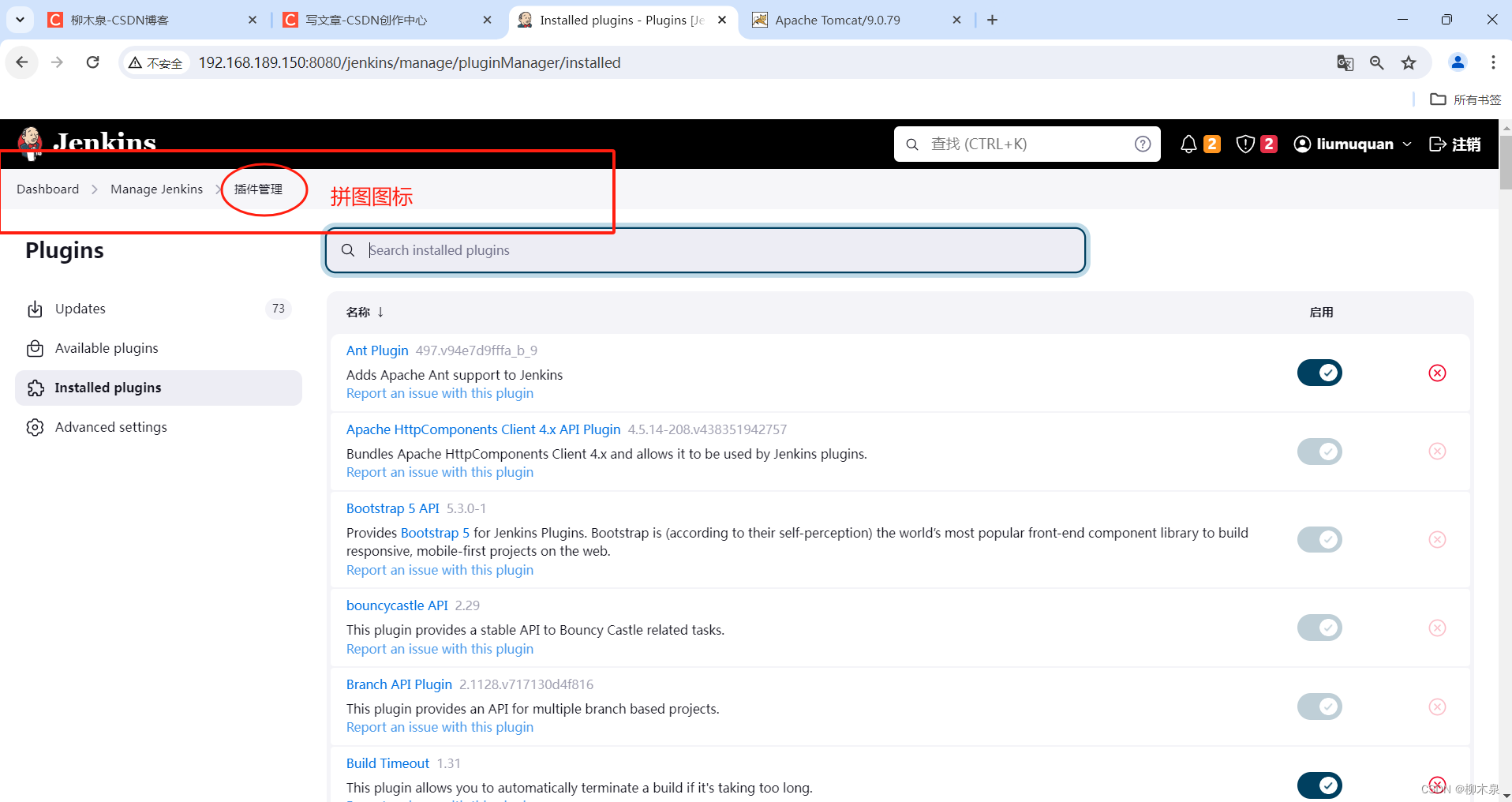Open Build Timeout plugin link

[x=387, y=763]
